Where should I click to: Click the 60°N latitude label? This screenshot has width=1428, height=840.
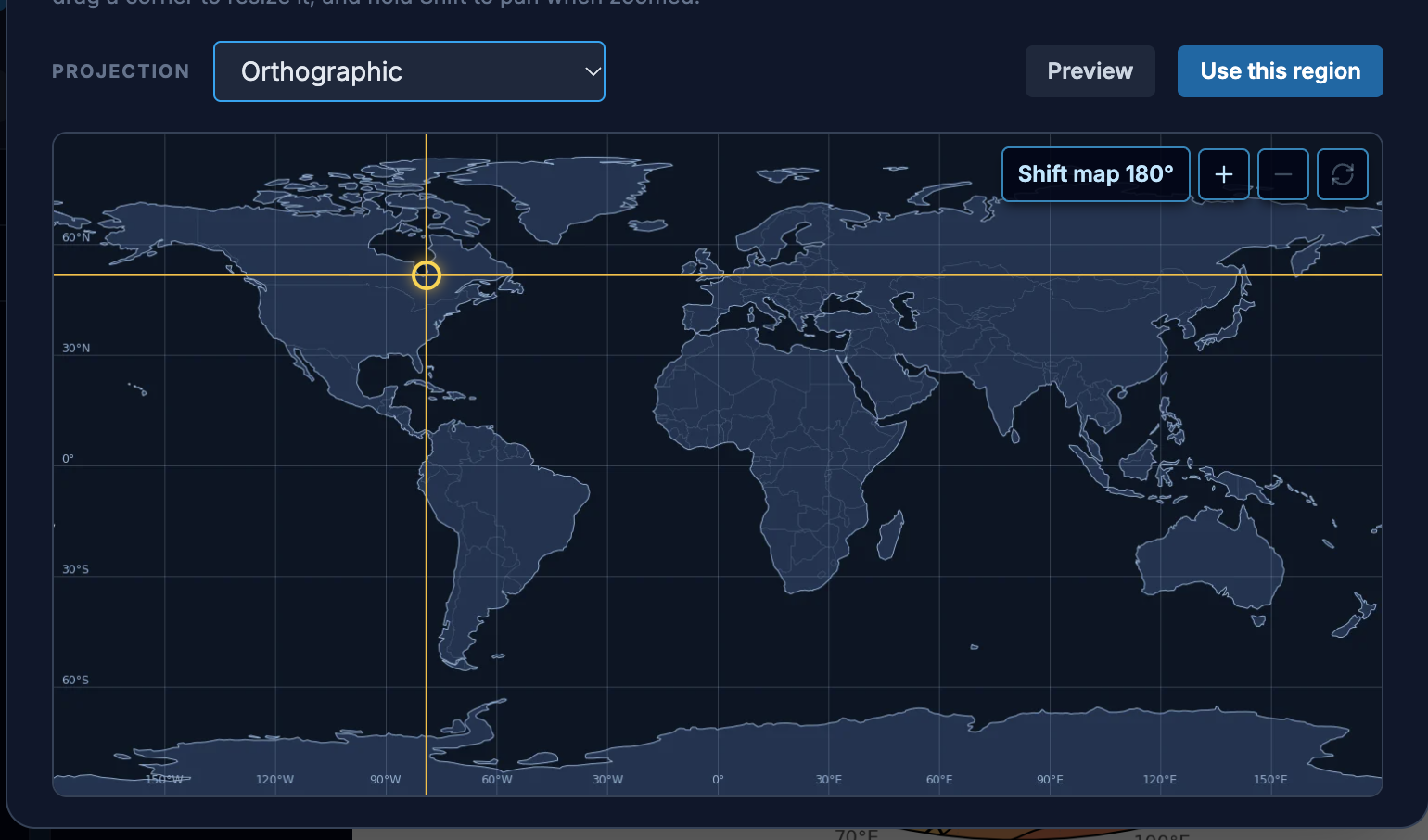[x=76, y=237]
